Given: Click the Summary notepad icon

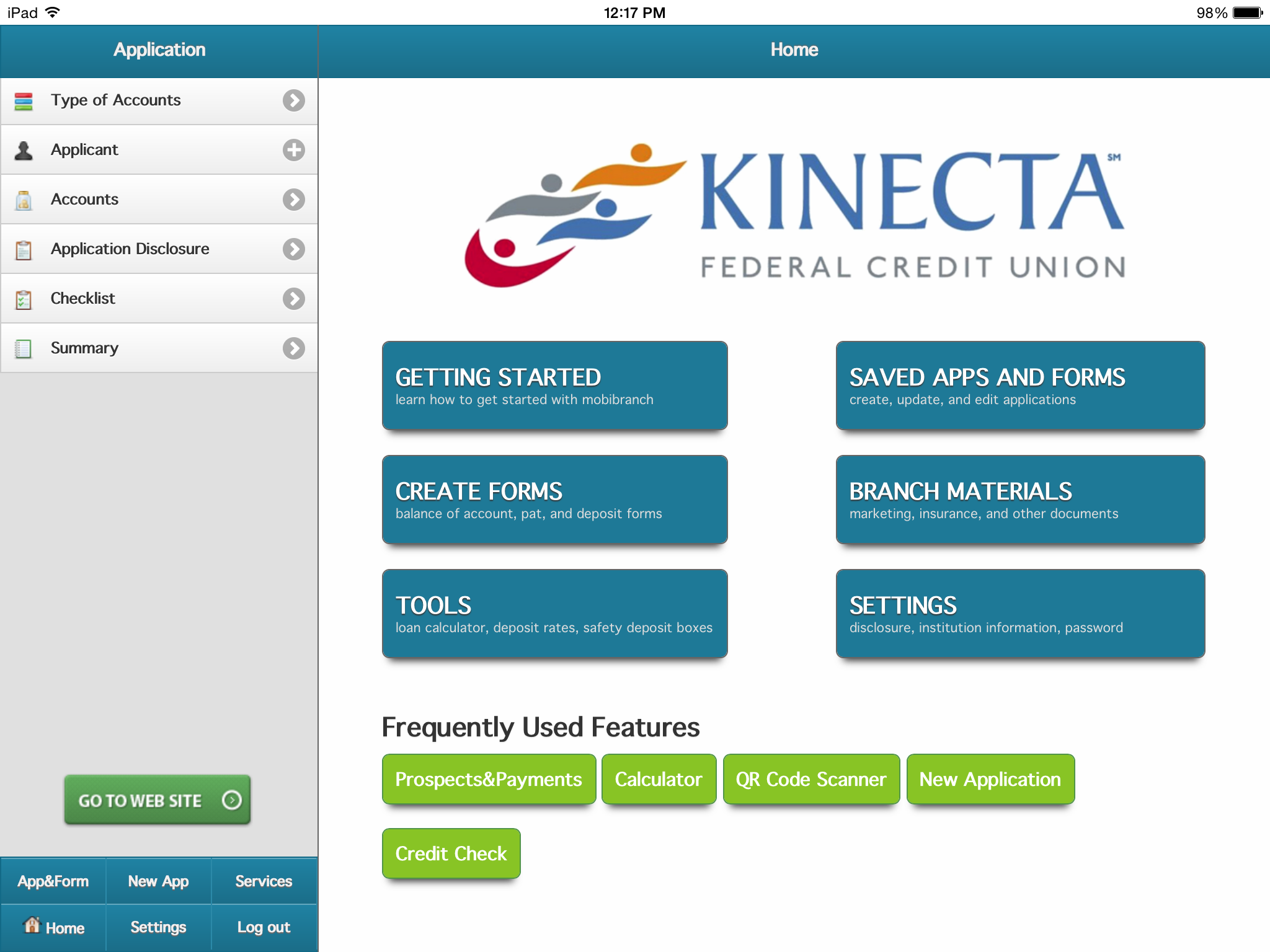Looking at the screenshot, I should point(24,349).
